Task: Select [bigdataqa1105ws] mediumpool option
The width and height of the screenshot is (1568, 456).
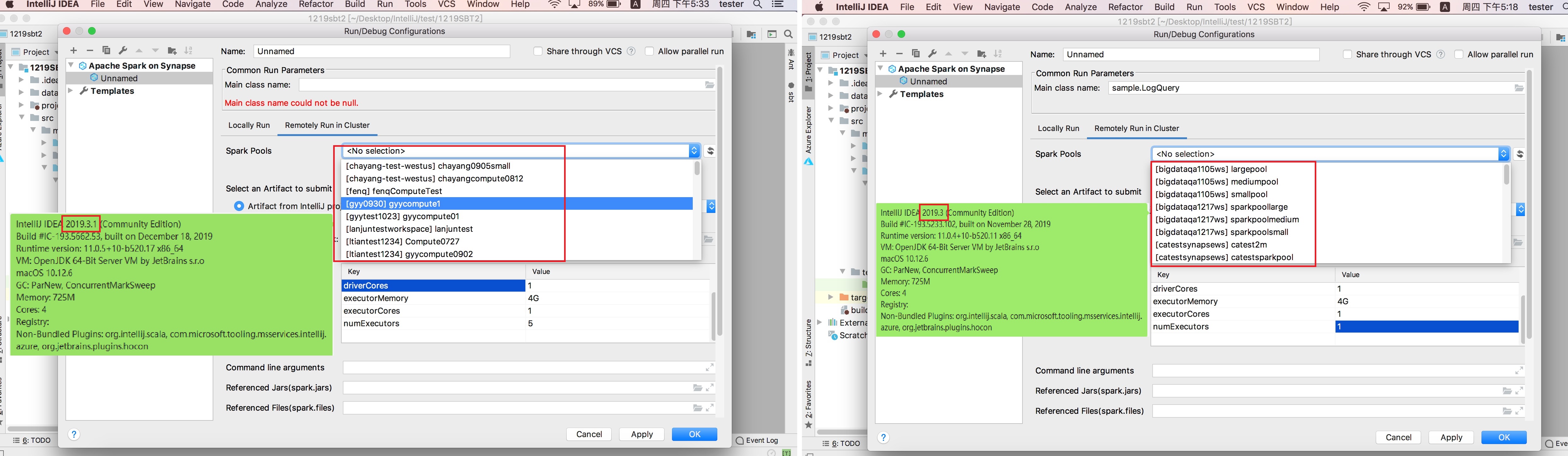Action: (1327, 182)
